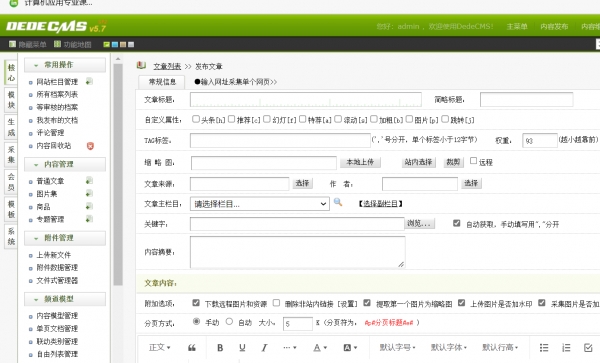Open the 选择副栏目 link
This screenshot has height=363, width=600.
pyautogui.click(x=380, y=204)
